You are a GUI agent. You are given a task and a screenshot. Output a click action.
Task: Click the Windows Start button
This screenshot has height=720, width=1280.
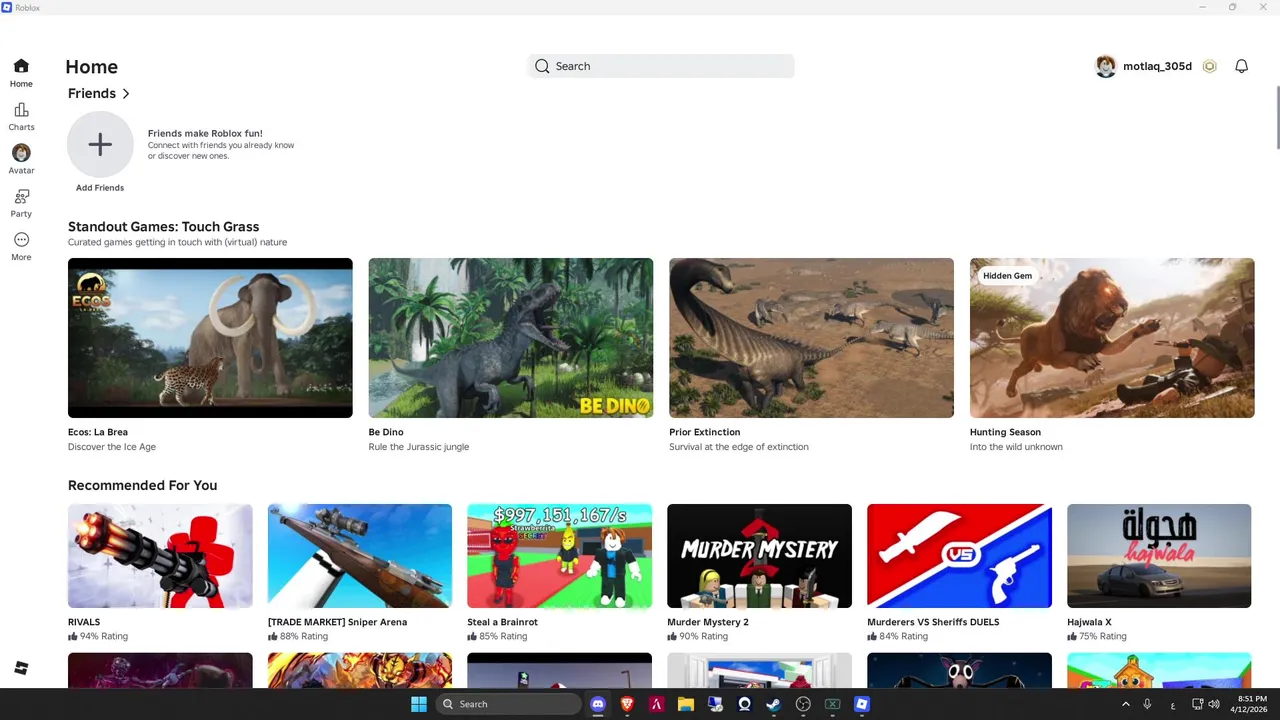pos(419,704)
